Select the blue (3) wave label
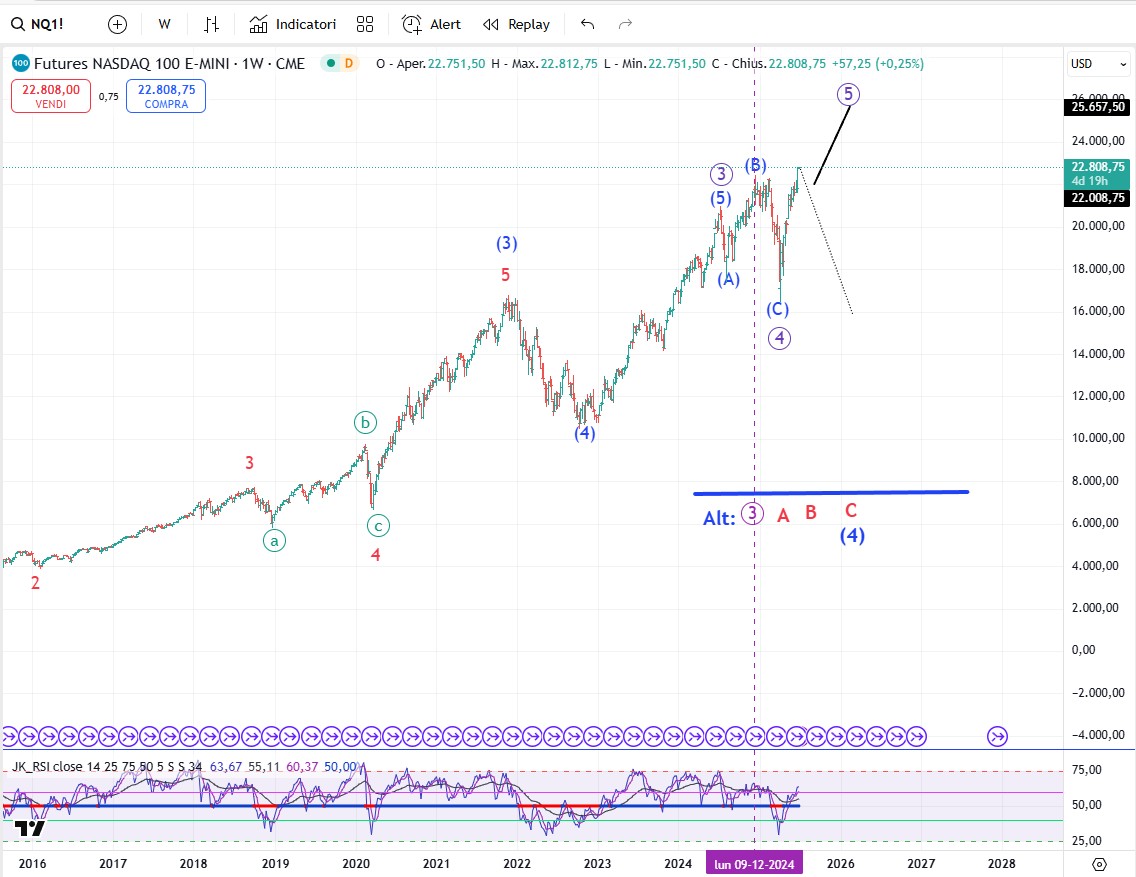Viewport: 1136px width, 877px height. click(x=506, y=243)
